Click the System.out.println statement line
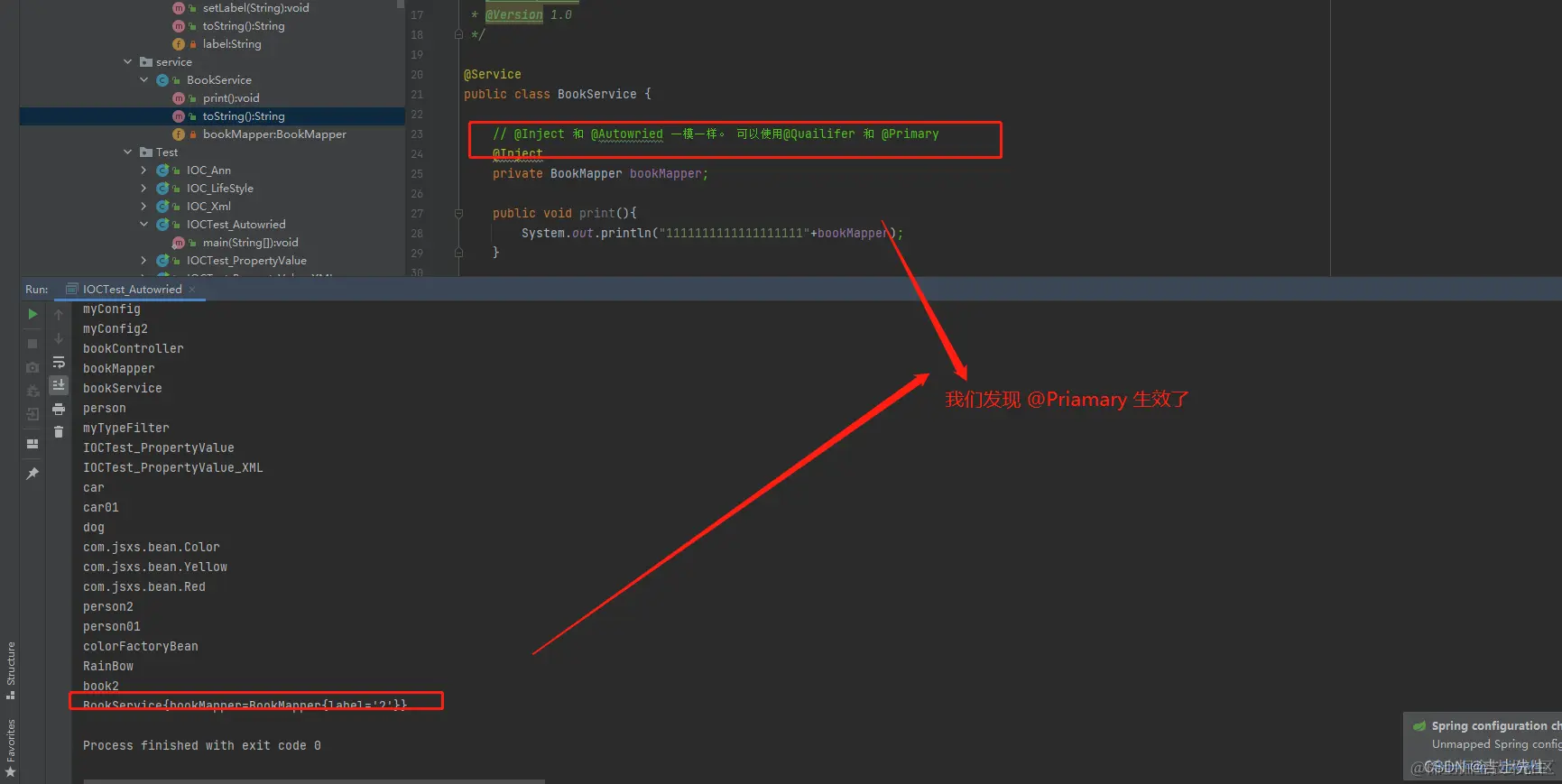The width and height of the screenshot is (1562, 784). tap(712, 234)
